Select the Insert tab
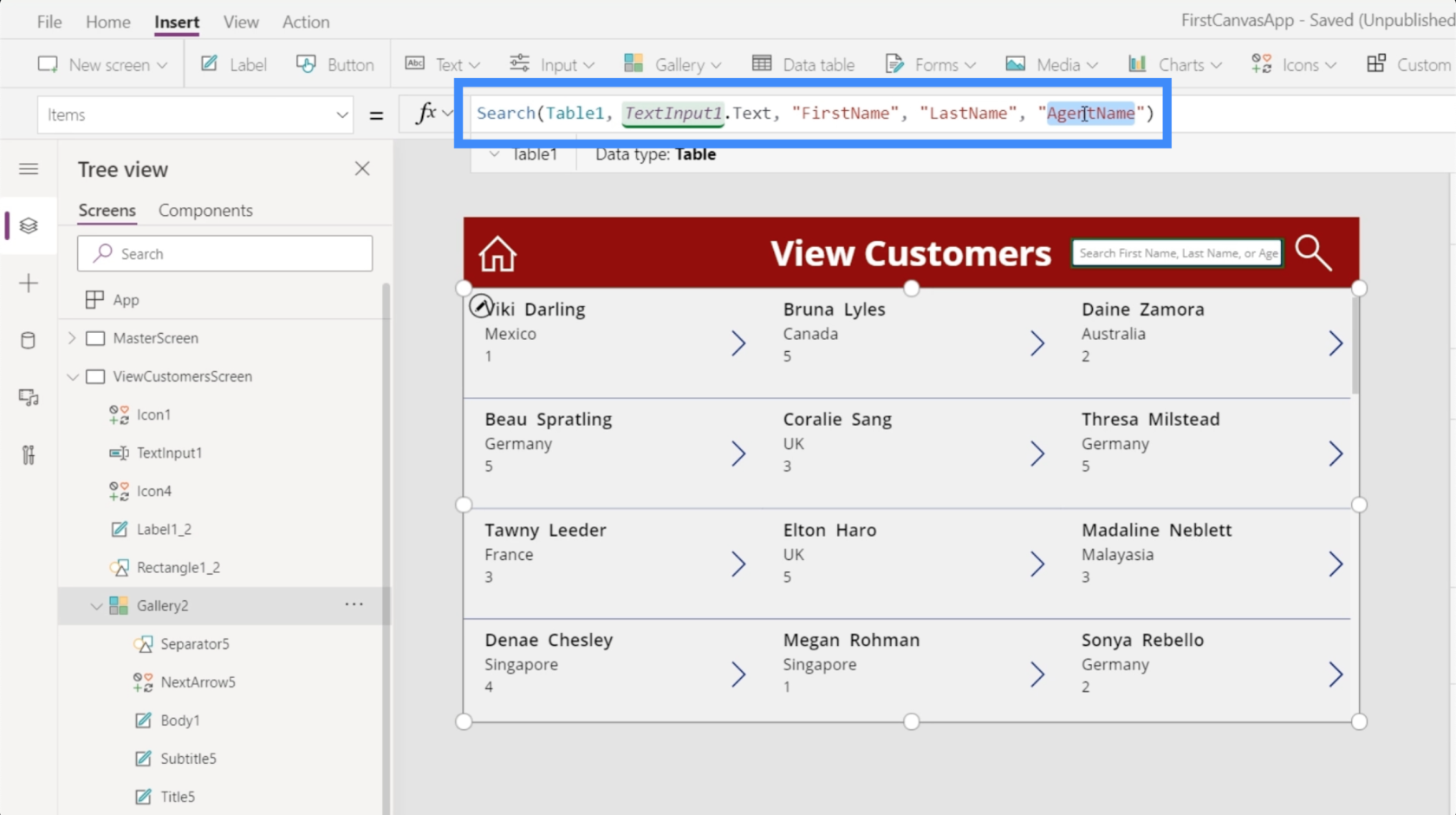Viewport: 1456px width, 815px height. [x=177, y=22]
